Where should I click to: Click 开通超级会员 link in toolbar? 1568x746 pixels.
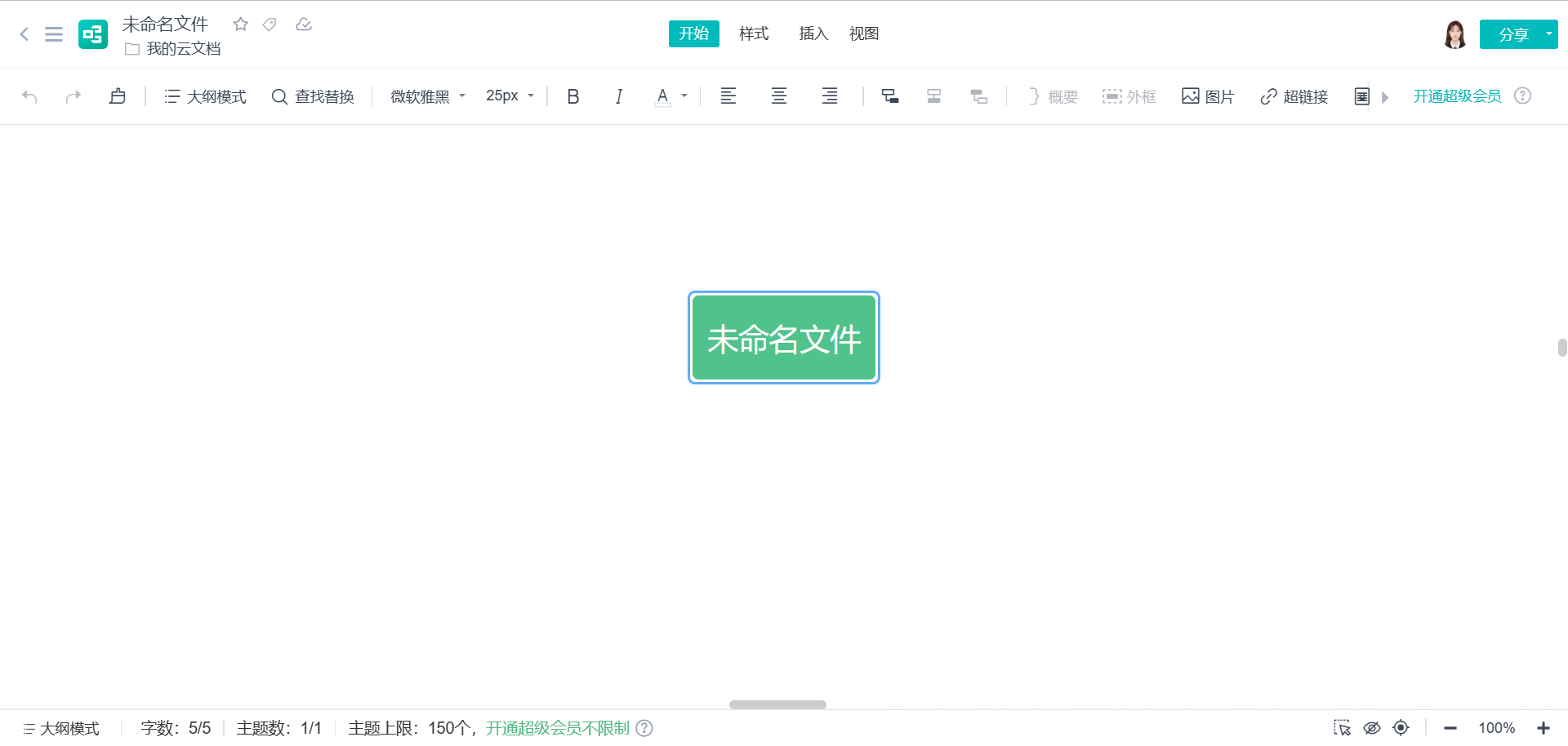(1457, 96)
